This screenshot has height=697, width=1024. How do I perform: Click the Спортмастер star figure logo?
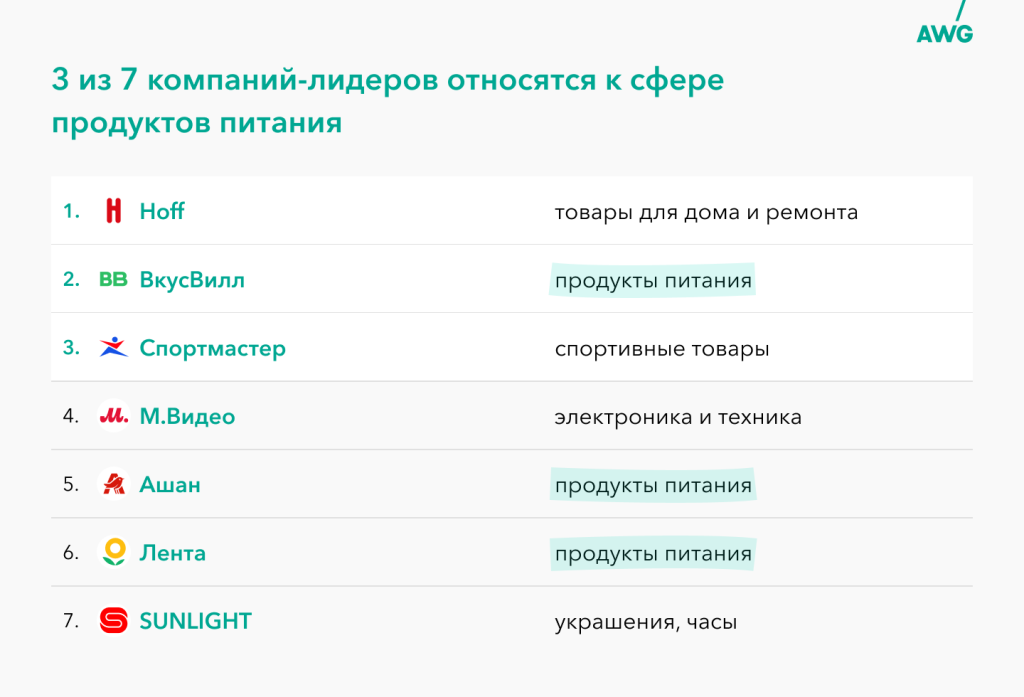113,347
